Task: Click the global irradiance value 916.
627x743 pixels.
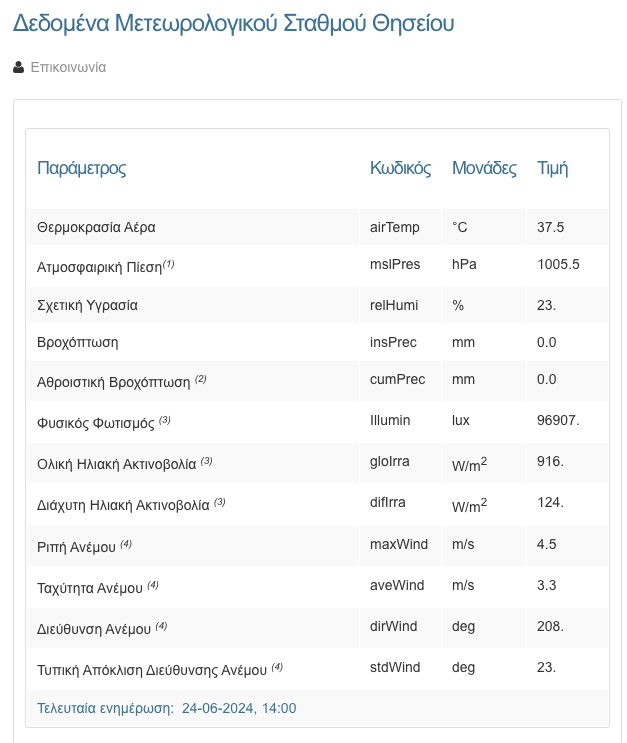Action: [550, 461]
